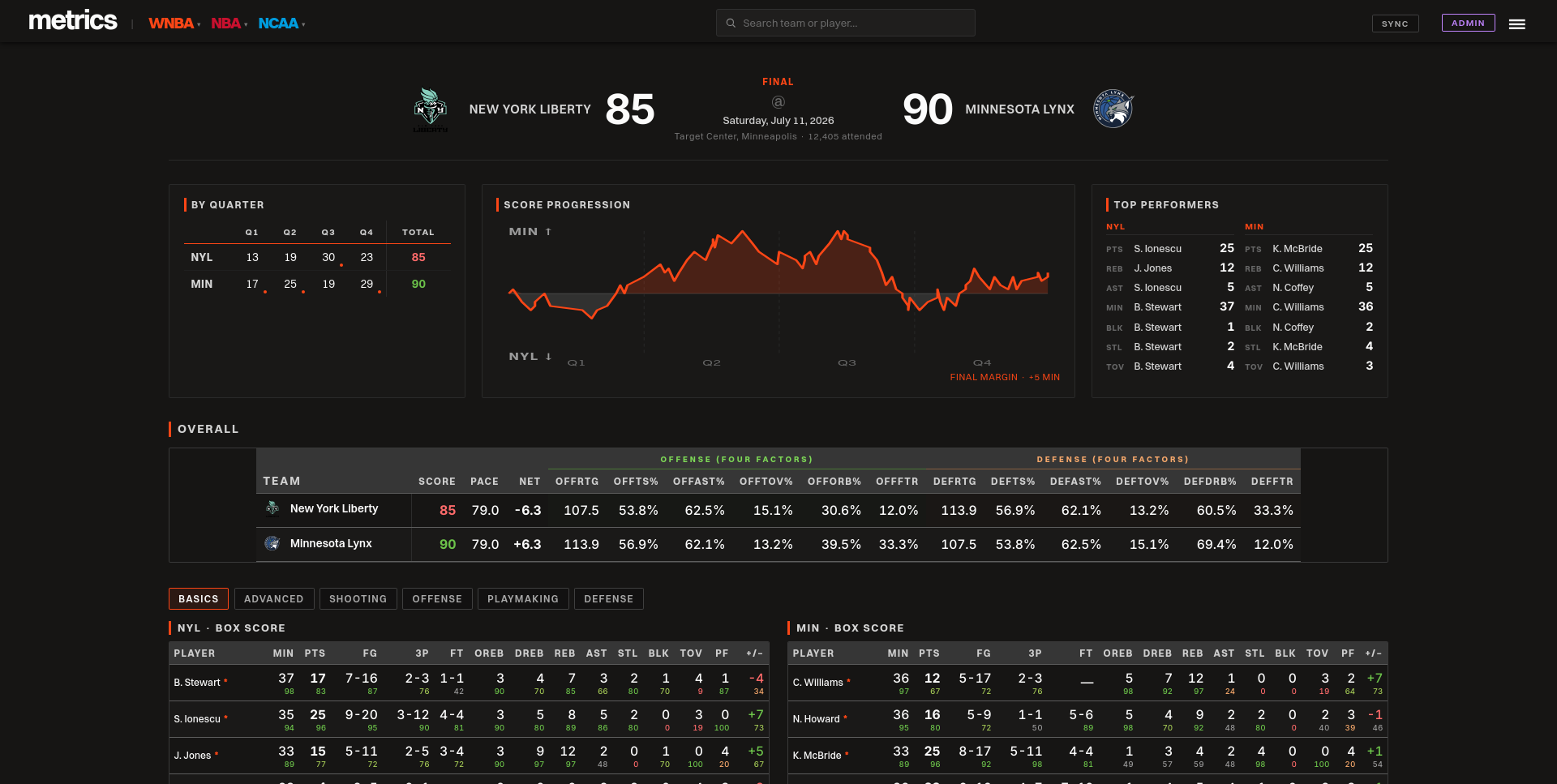Open New York Liberty team link in header
This screenshot has width=1557, height=784.
(x=530, y=109)
